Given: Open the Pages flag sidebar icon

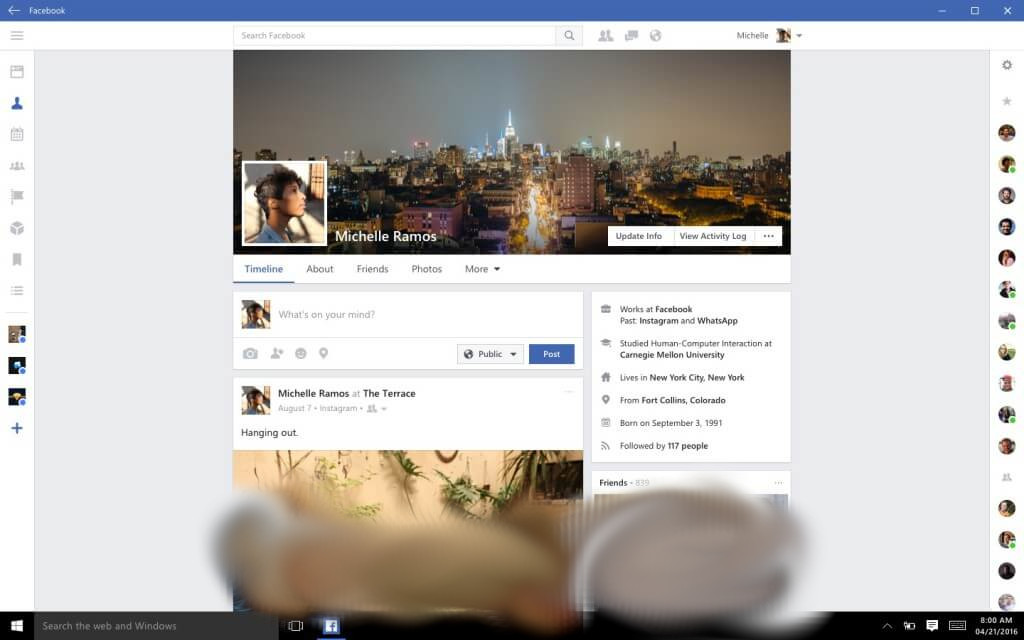Looking at the screenshot, I should coord(17,197).
